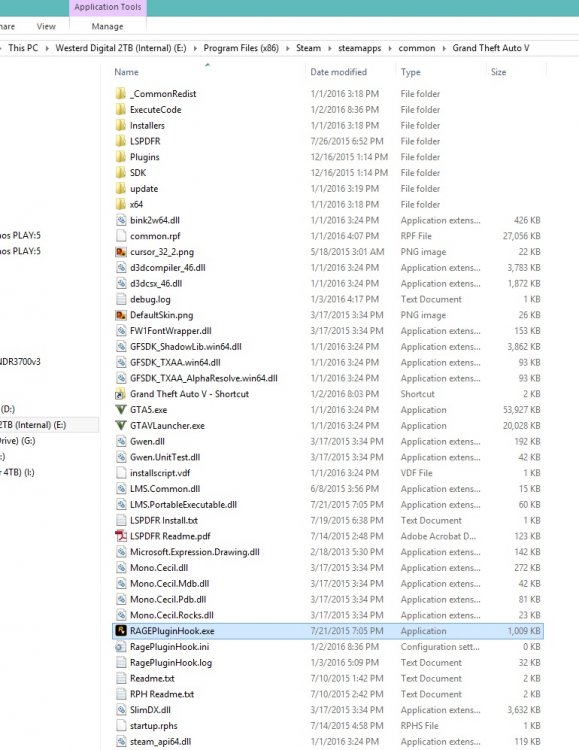Screen dimensions: 579x750
Task: Sort by Size column header
Action: point(498,72)
